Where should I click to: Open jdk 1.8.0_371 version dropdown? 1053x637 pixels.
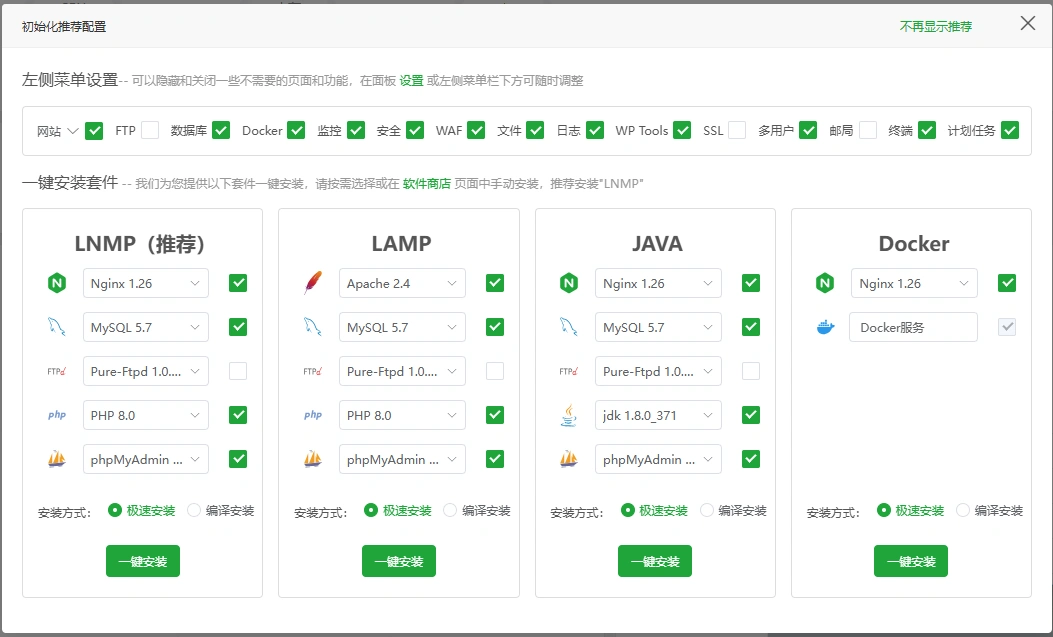coord(658,415)
